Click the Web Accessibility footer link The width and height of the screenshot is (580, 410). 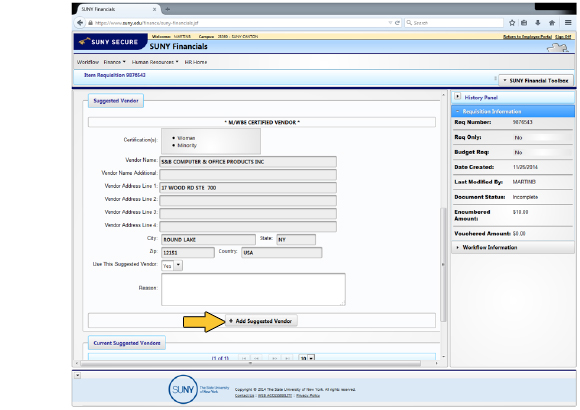tap(275, 396)
